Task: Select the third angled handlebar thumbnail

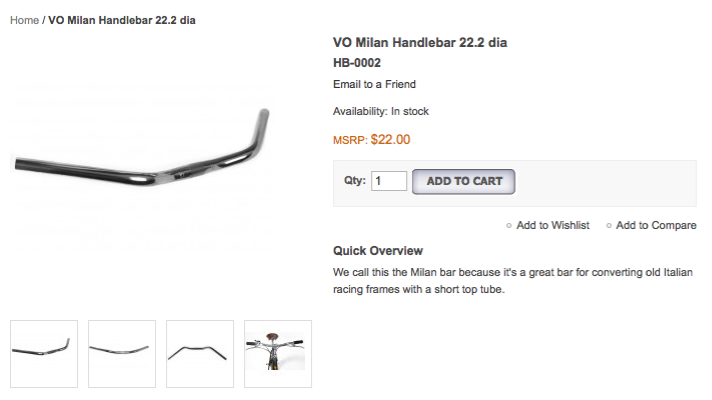Action: (x=200, y=353)
